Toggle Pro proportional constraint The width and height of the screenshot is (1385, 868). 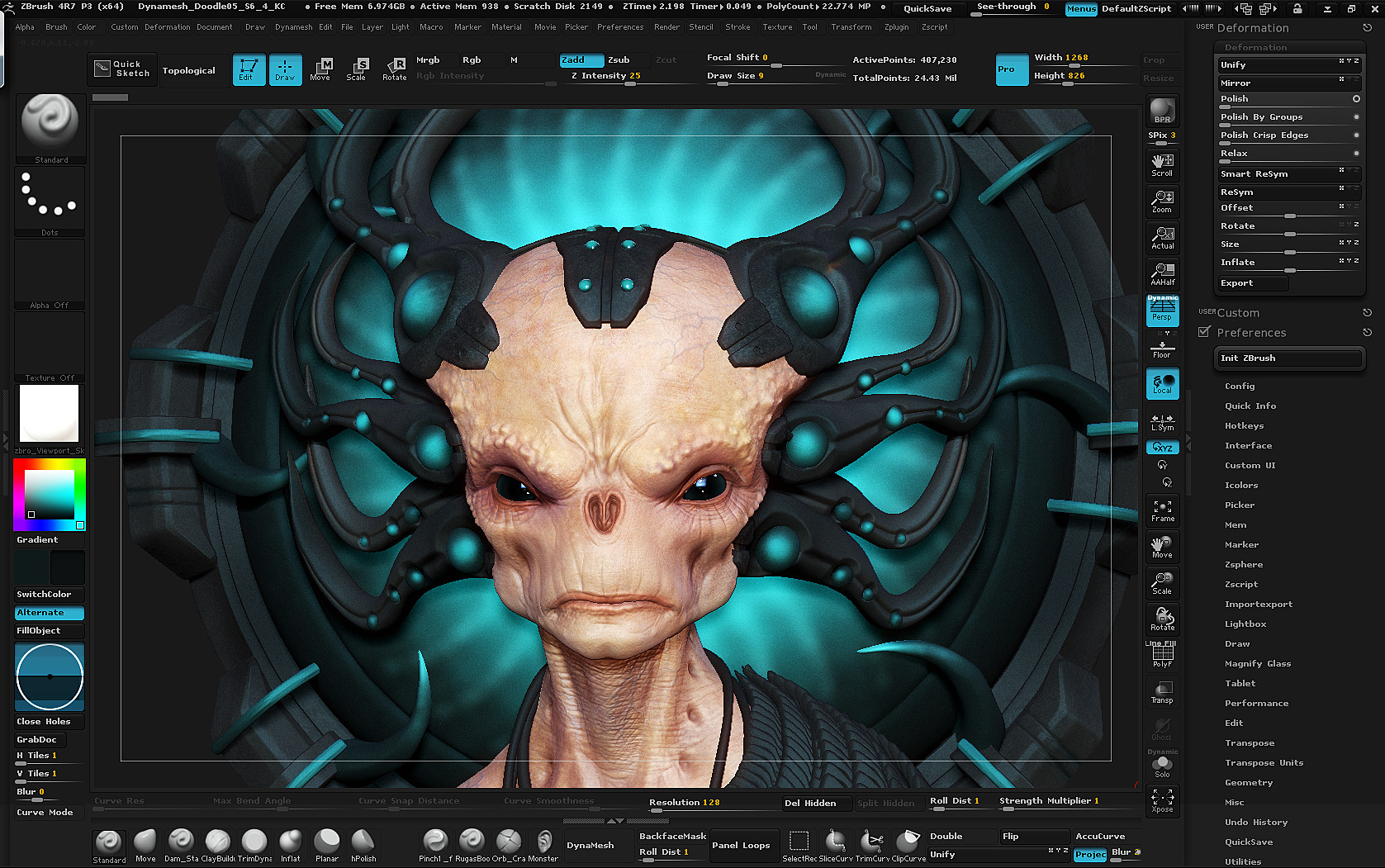[x=1012, y=69]
